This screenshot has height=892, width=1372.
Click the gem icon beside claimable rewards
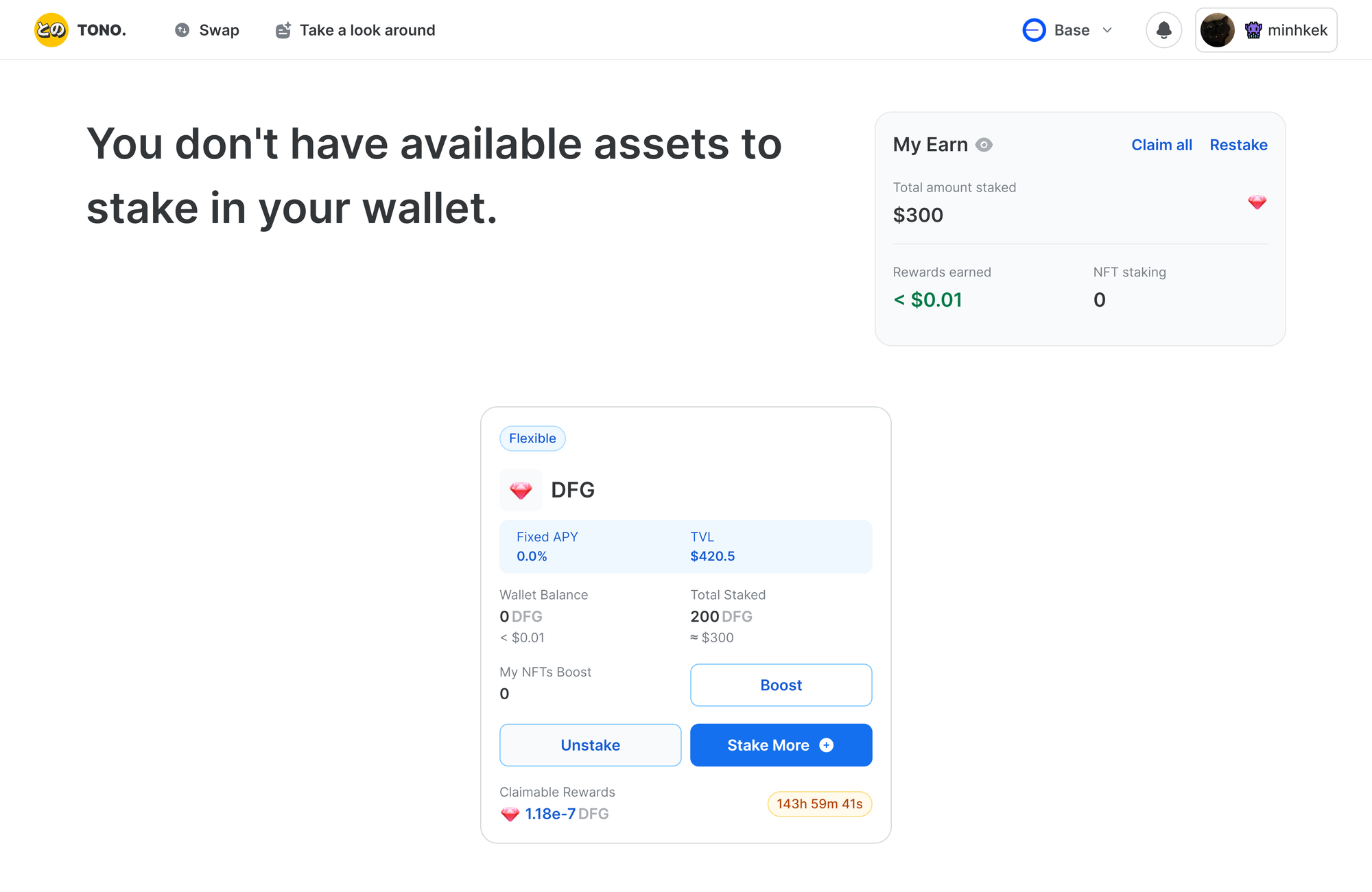tap(510, 814)
